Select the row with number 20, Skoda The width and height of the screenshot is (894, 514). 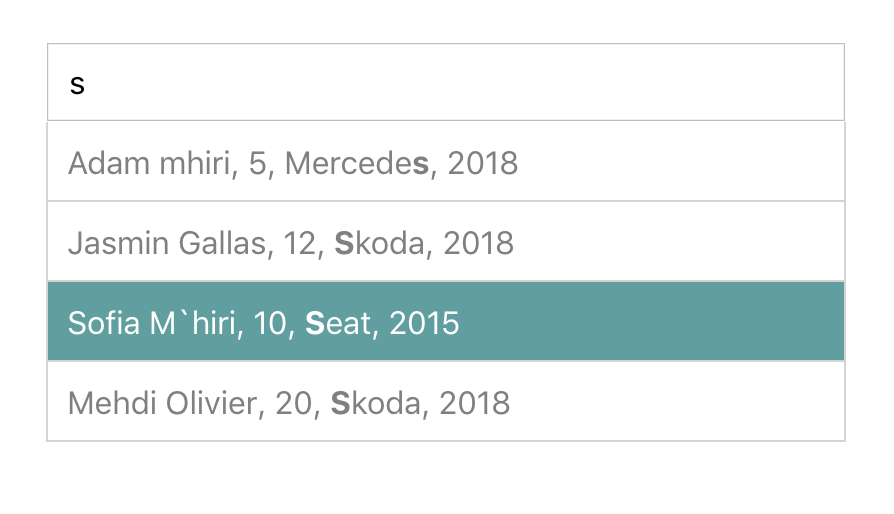coord(446,402)
